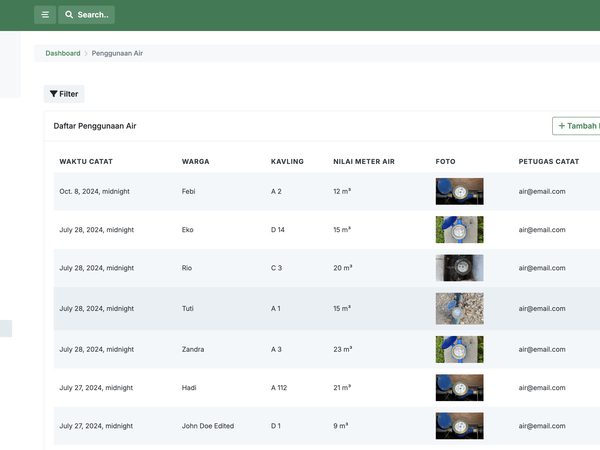Open Hadi's water meter photo
600x450 pixels.
tap(459, 388)
